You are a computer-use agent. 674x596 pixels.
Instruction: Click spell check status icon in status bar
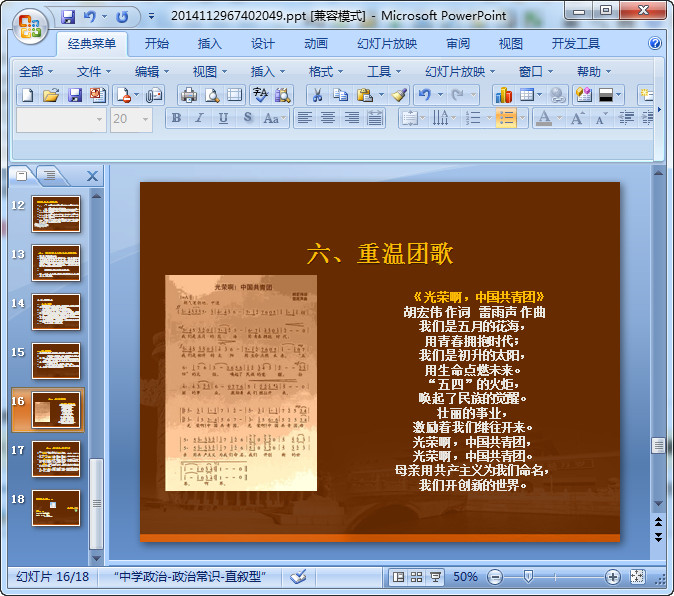point(298,577)
